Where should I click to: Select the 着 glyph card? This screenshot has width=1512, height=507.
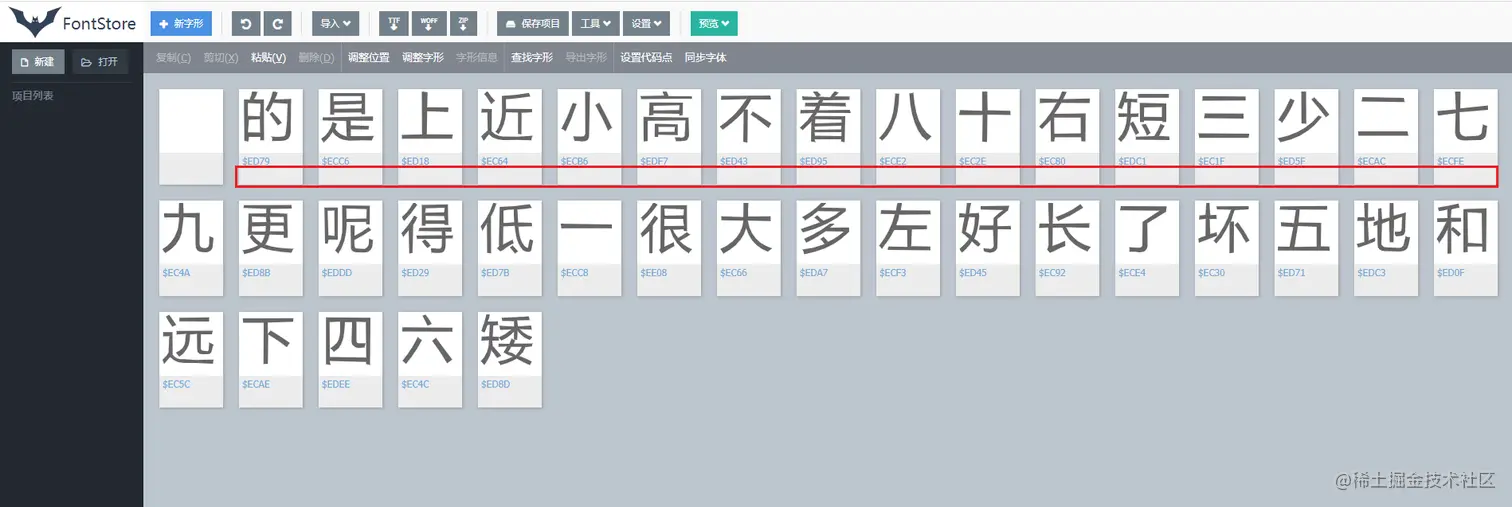click(x=829, y=136)
